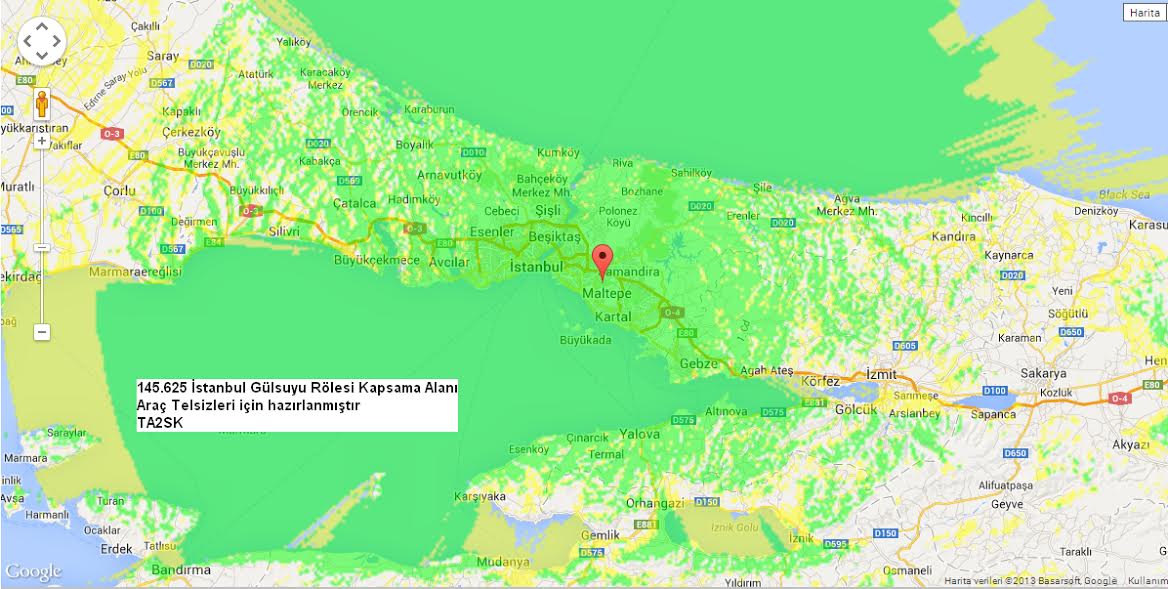Click the Harita verileri ©2013 copyright text
Image resolution: width=1168 pixels, height=589 pixels.
1031,581
